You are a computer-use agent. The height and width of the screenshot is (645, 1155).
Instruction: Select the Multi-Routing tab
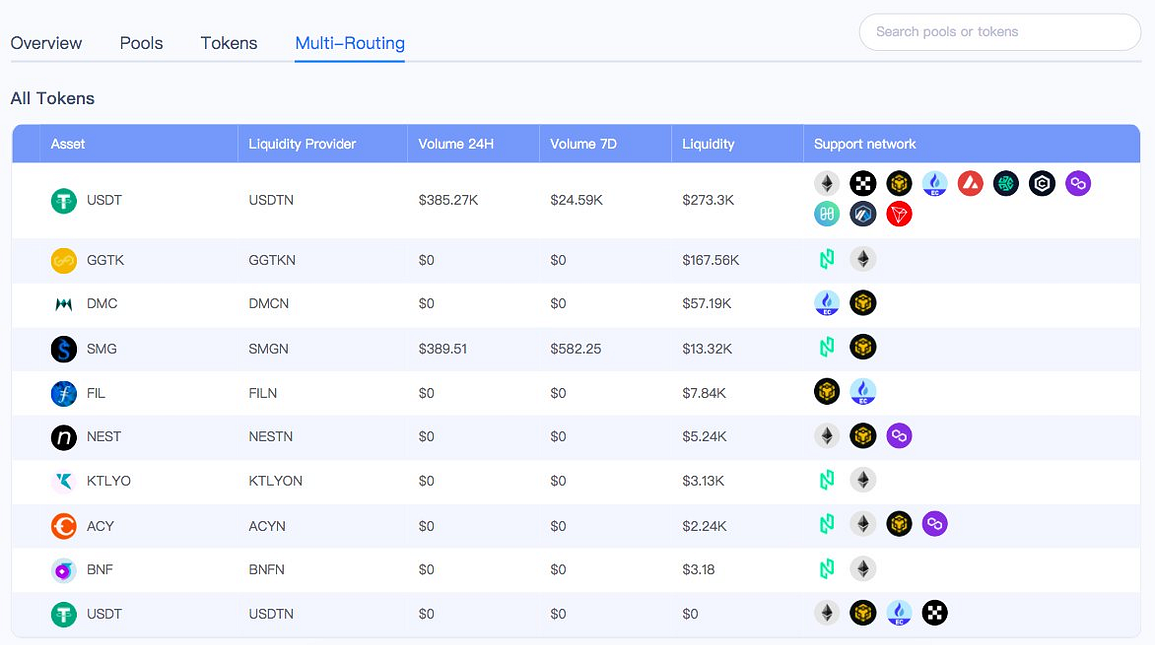[350, 43]
